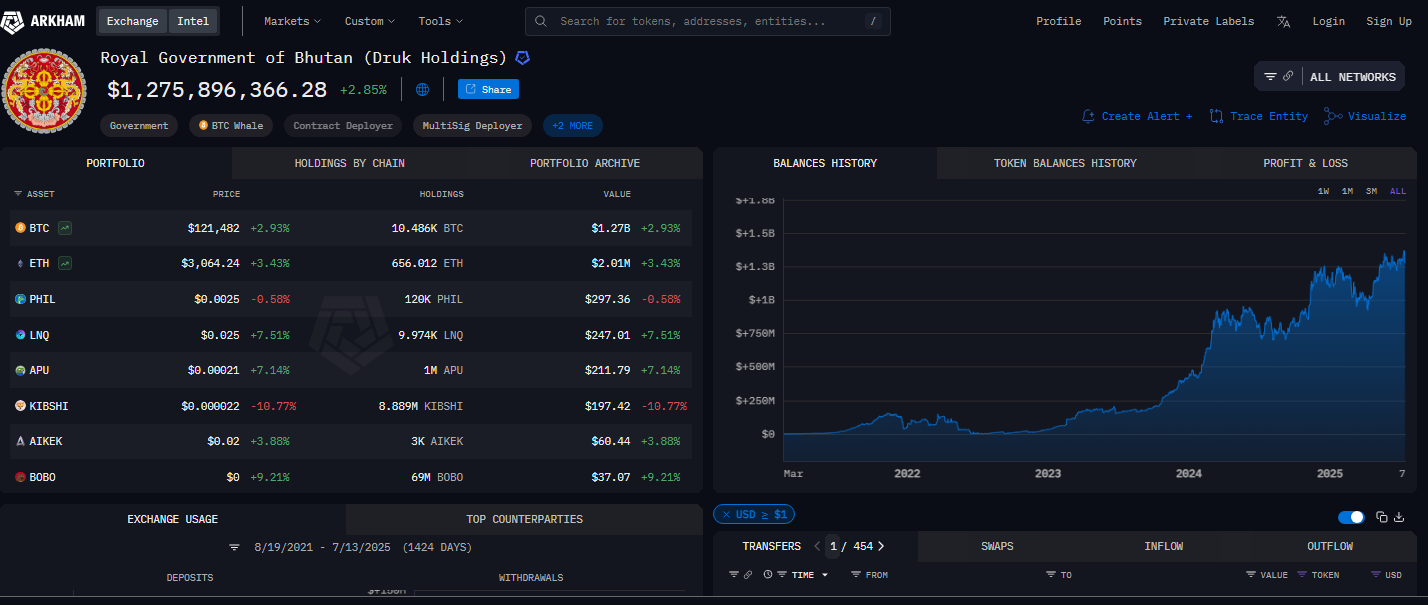Select the 3M chart range
This screenshot has height=605, width=1428.
pos(1371,191)
